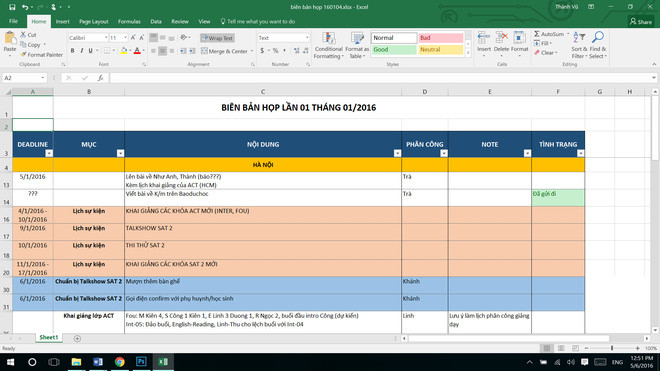660x371 pixels.
Task: Click the Name Box showing A2
Action: pyautogui.click(x=24, y=78)
